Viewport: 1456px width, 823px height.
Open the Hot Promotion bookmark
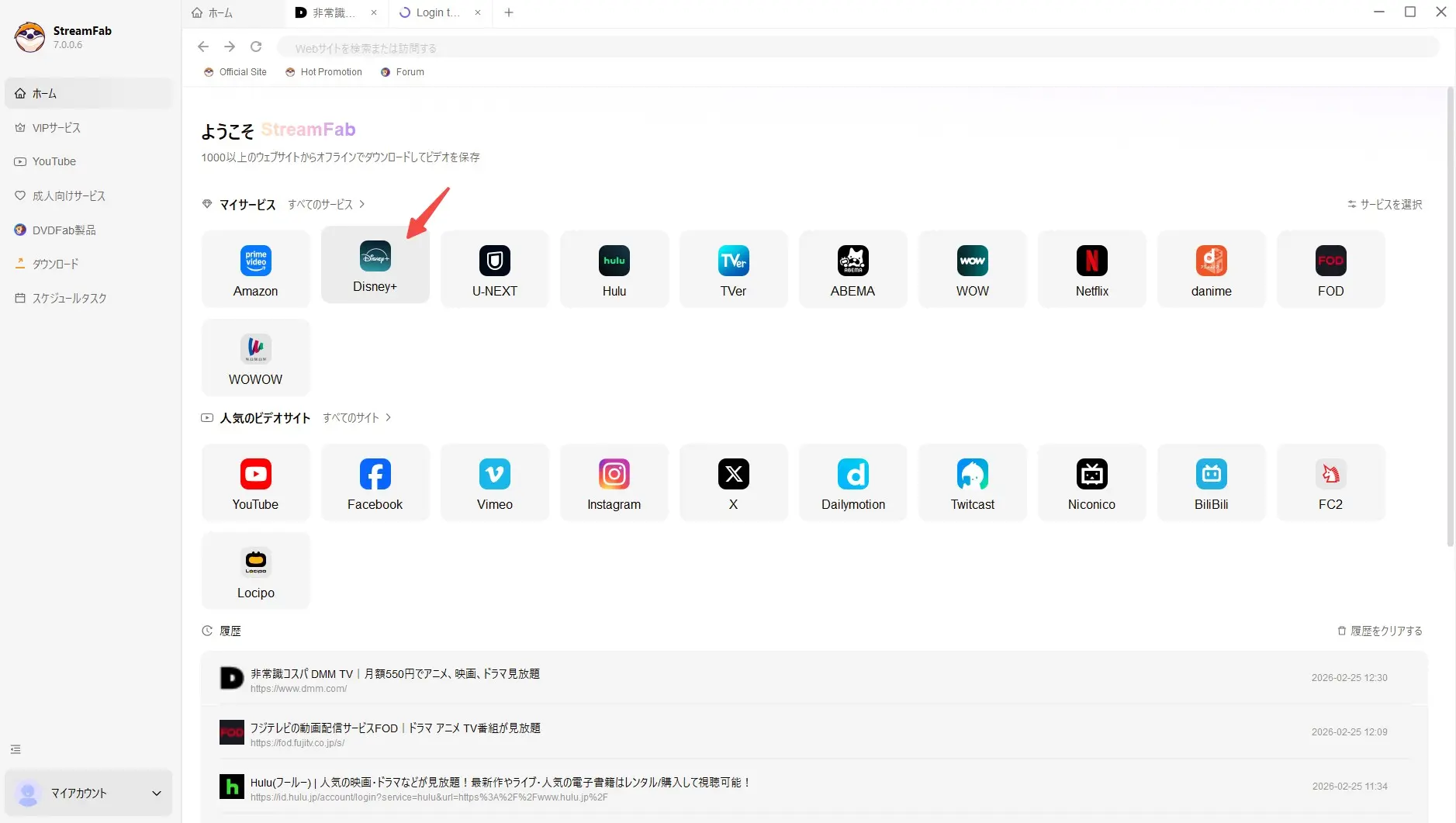tap(323, 72)
